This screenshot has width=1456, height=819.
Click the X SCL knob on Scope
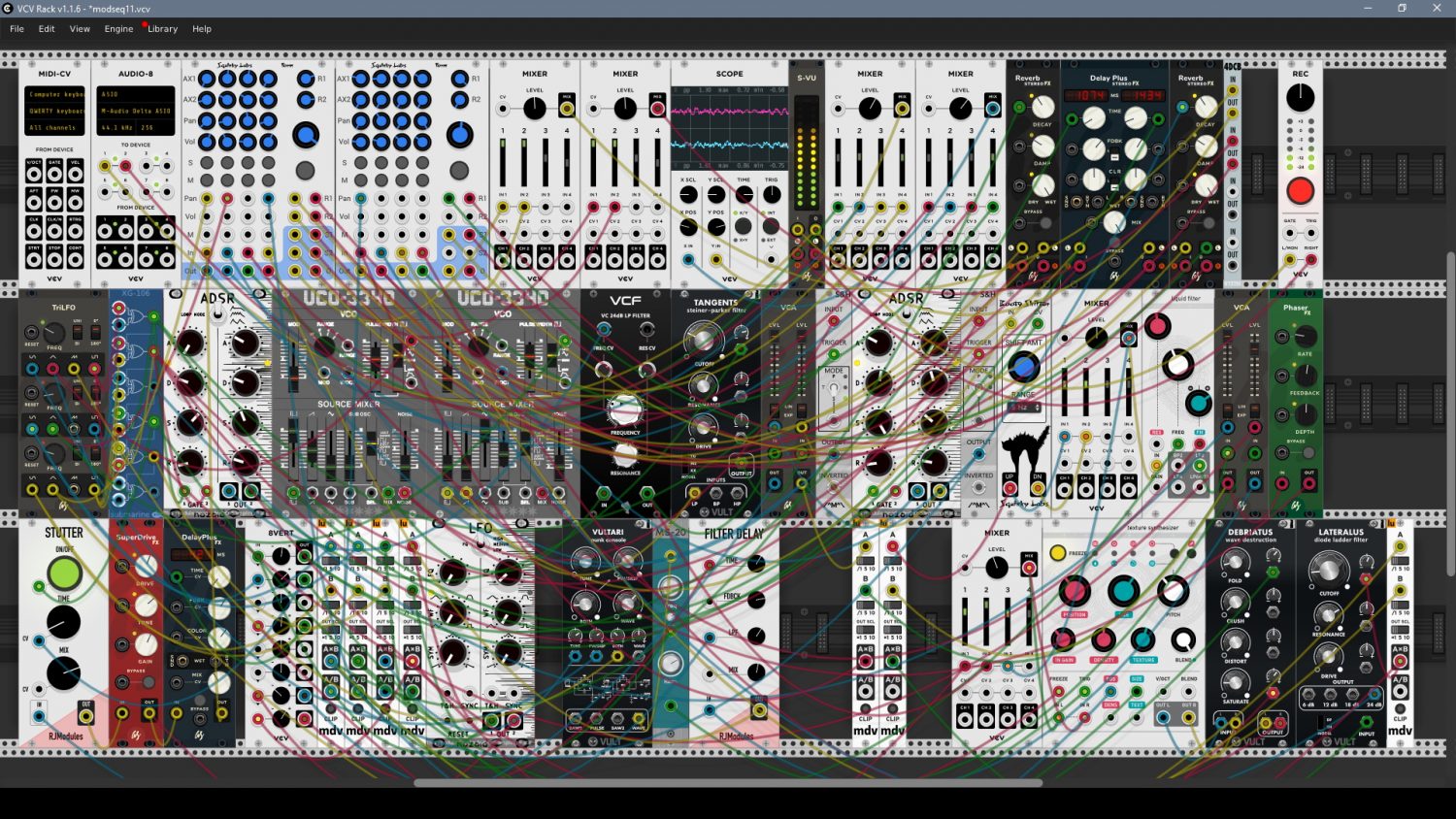(688, 195)
